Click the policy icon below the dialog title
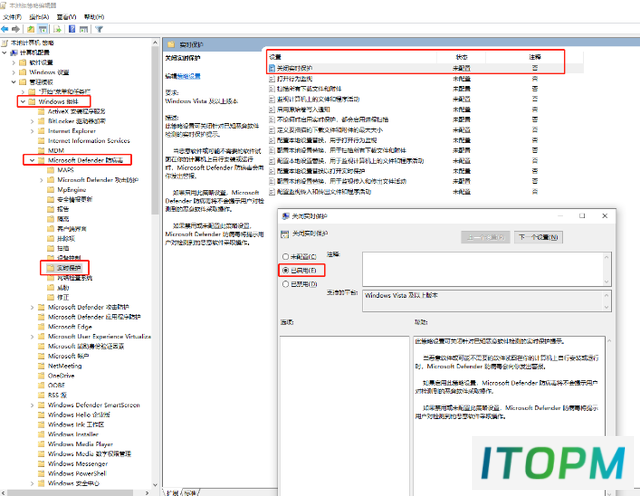The width and height of the screenshot is (640, 496). (285, 234)
